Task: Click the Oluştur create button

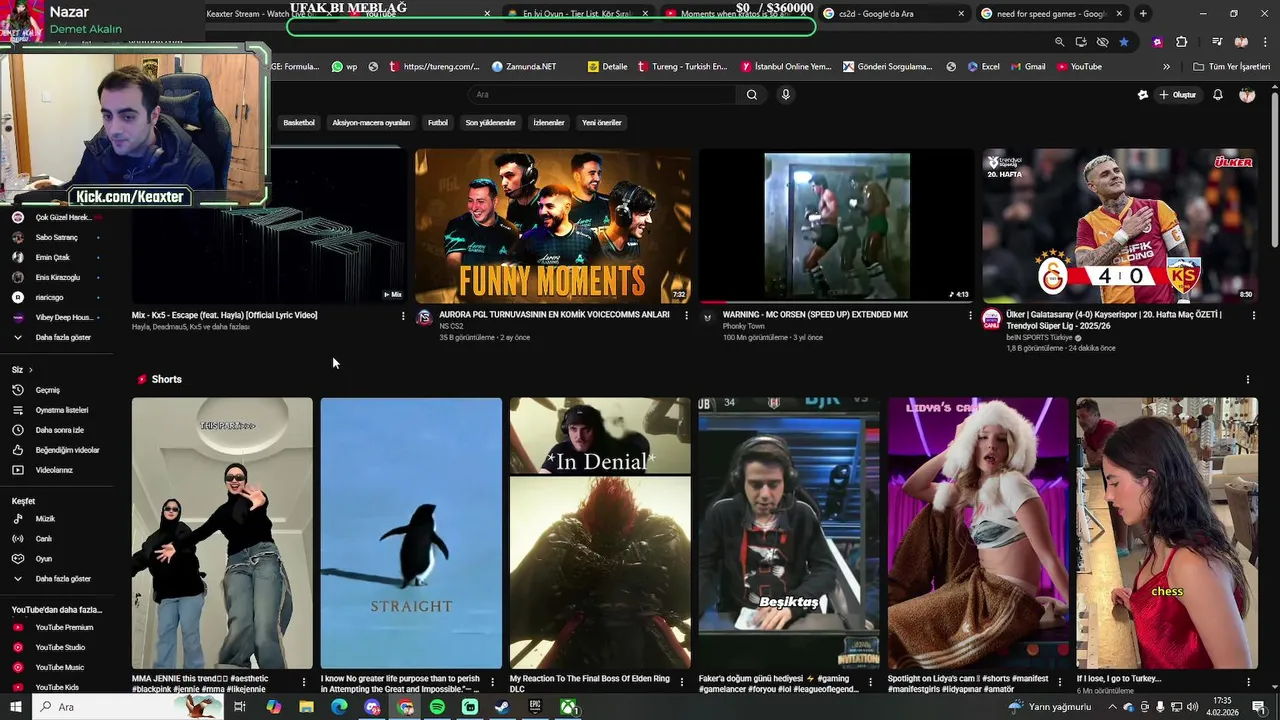Action: click(x=1178, y=95)
